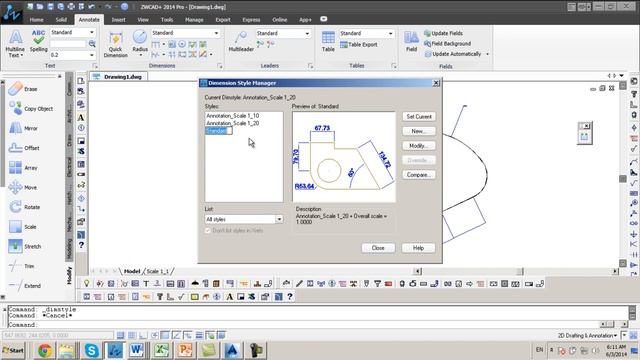Viewport: 640px width, 360px height.
Task: Start Quick Dimension
Action: click(x=116, y=44)
